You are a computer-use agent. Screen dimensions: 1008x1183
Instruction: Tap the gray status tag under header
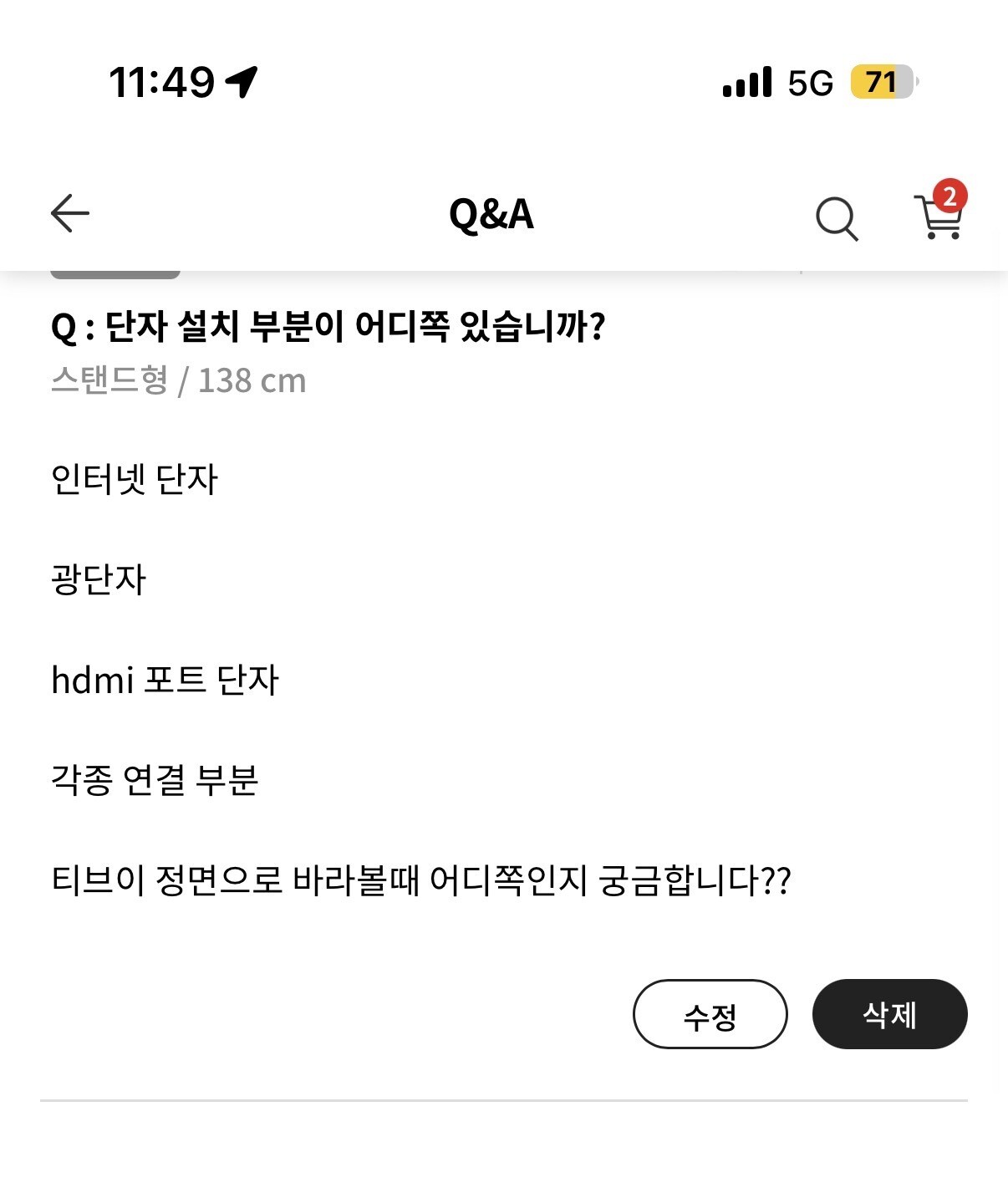pos(115,273)
